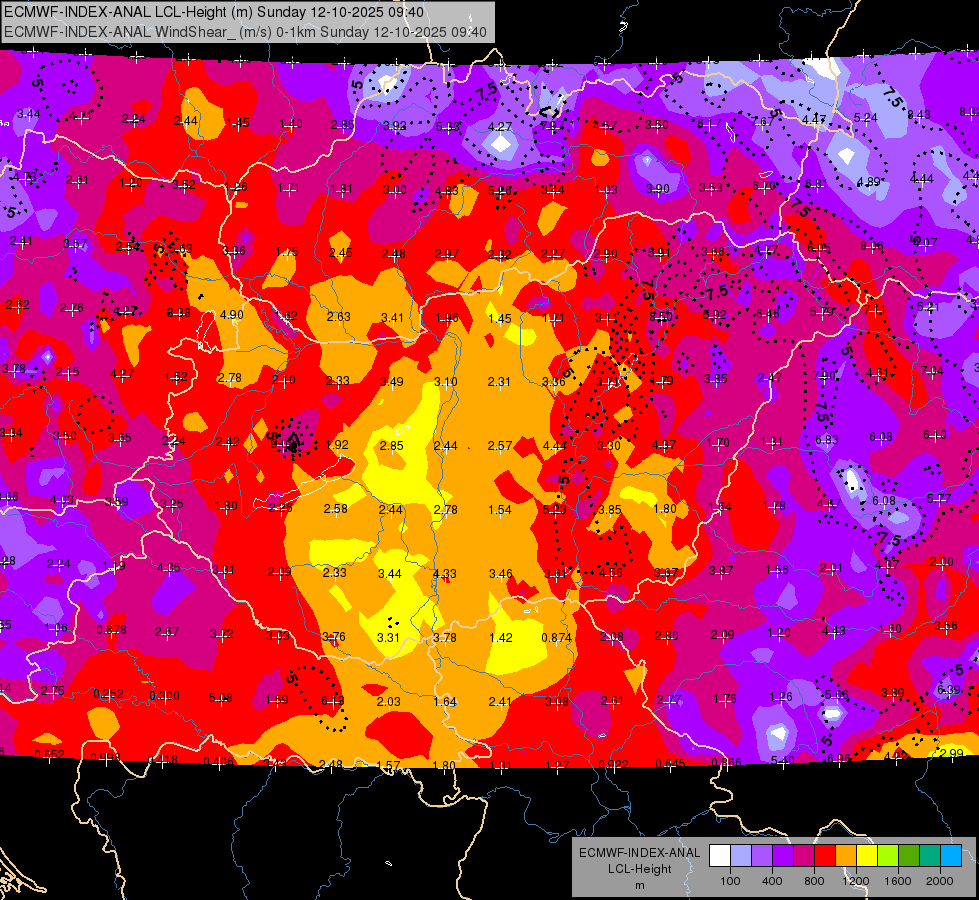
Task: Click the lime green legend swatch
Action: pyautogui.click(x=888, y=856)
